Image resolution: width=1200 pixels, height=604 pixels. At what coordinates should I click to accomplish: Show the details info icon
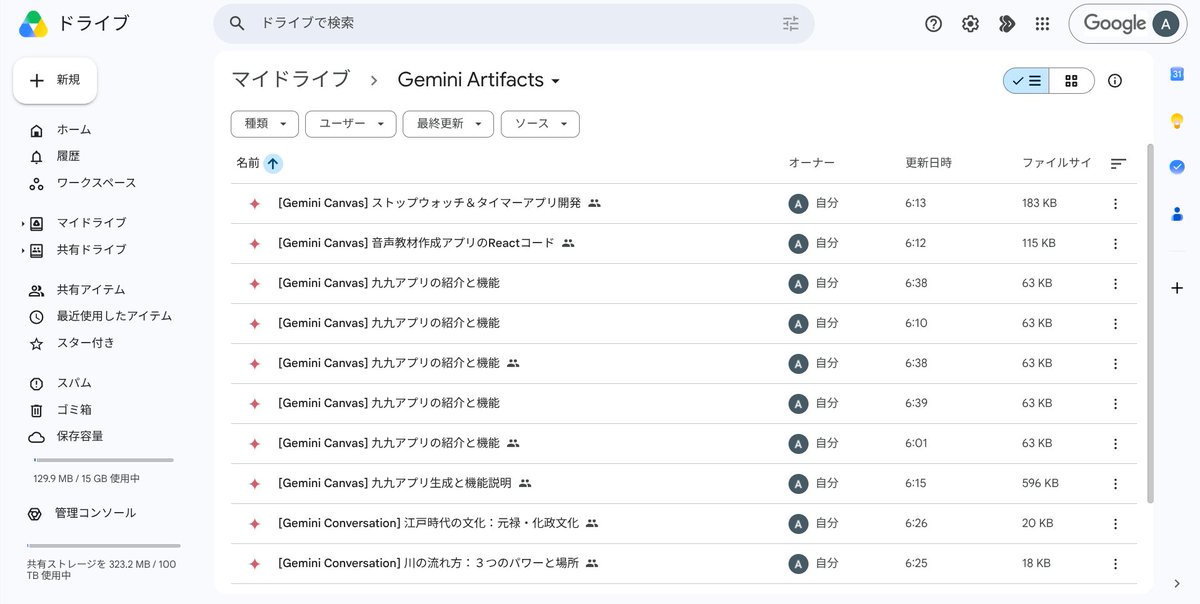tap(1115, 81)
